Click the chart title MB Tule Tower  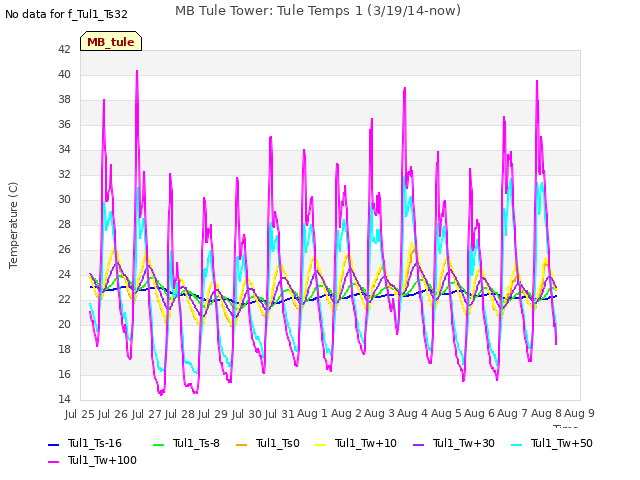tap(318, 10)
